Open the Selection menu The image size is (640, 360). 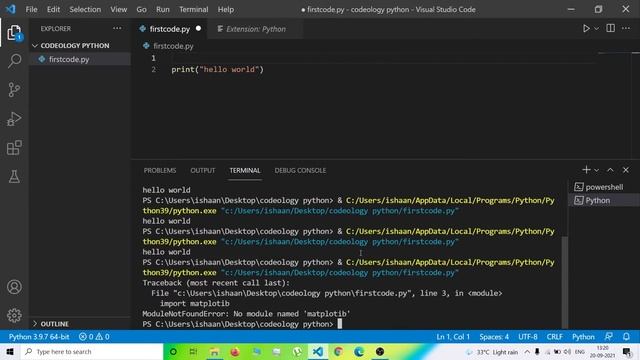click(x=85, y=9)
